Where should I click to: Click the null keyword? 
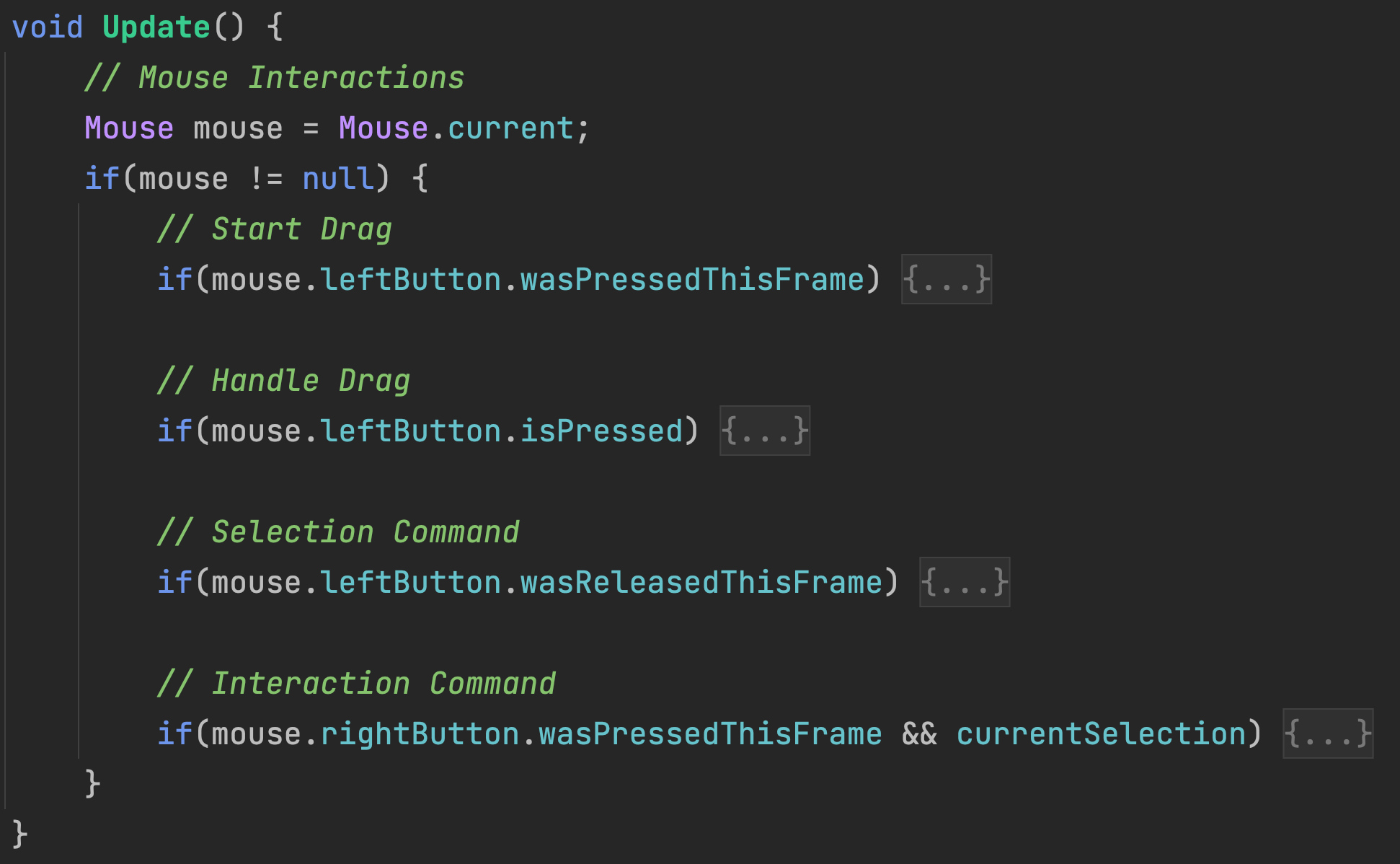click(337, 178)
